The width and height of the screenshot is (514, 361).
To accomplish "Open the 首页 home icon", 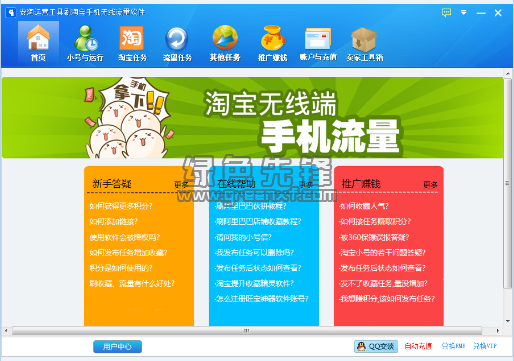I will (38, 42).
